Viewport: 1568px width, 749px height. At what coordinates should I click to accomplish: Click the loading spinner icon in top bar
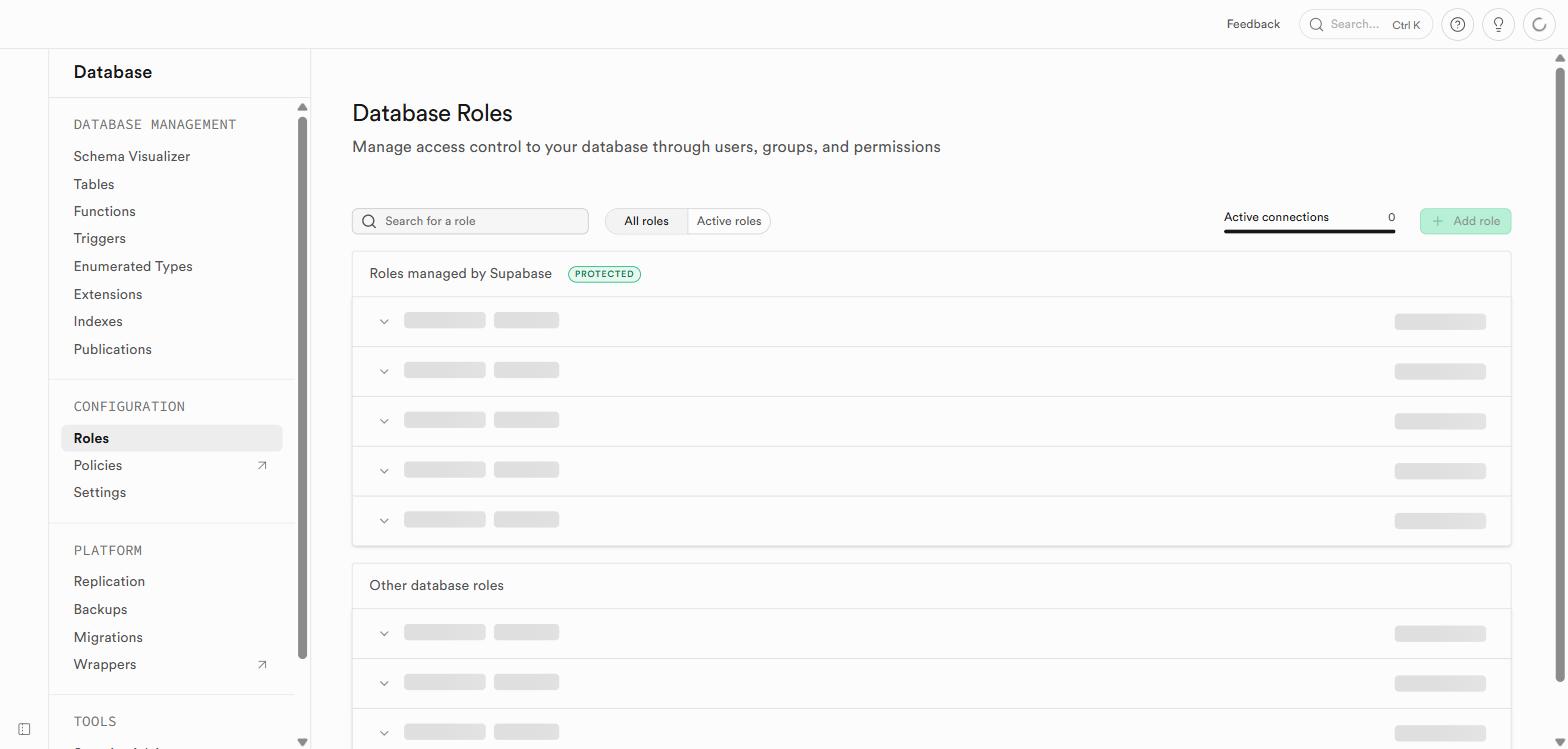click(1538, 24)
